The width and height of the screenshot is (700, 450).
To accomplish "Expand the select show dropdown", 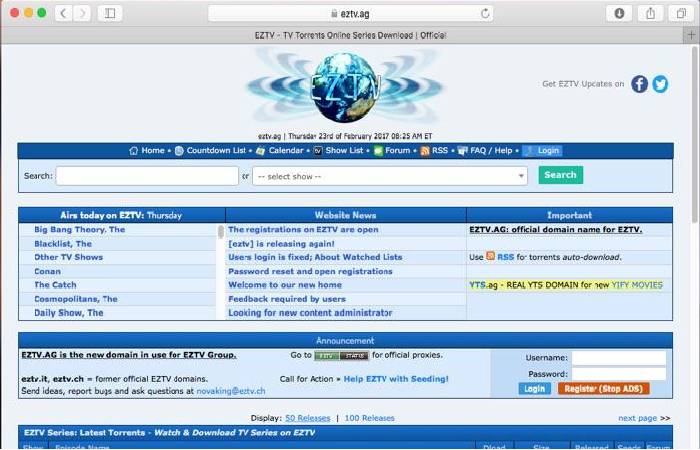I will tap(389, 175).
